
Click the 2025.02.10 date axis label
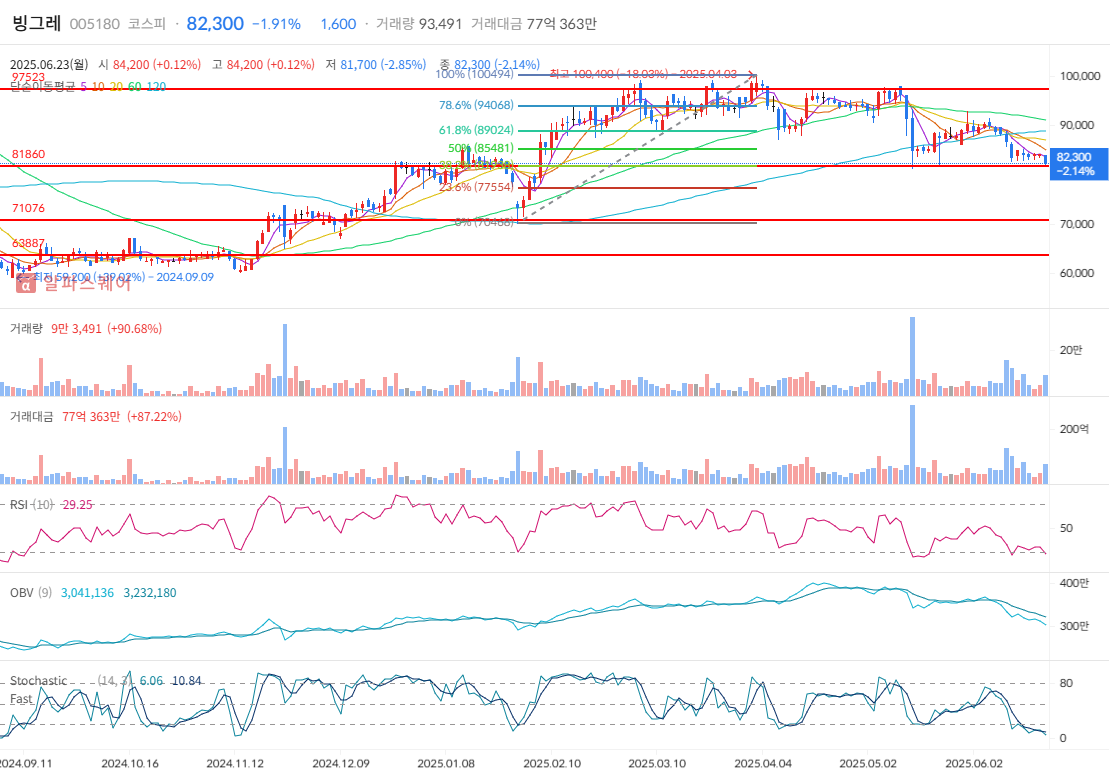point(552,764)
